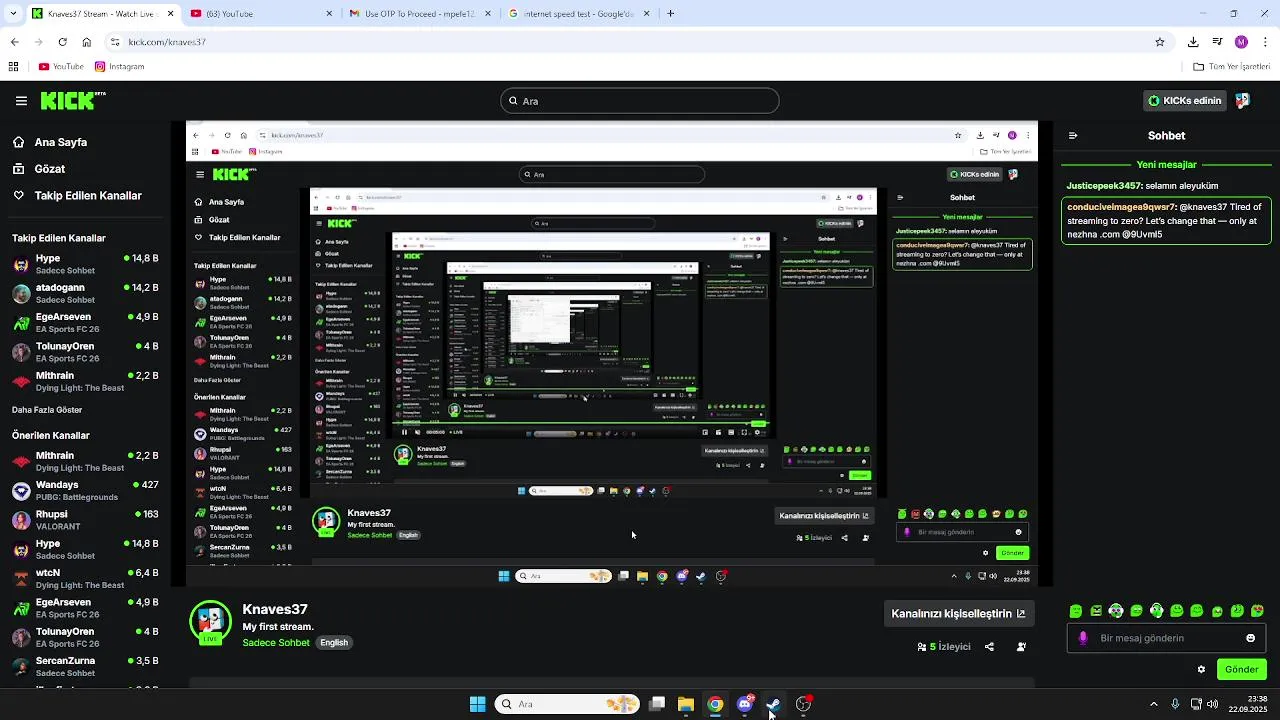Screen dimensions: 1280x720
Task: Open Wandays PUBG: Battlegrounds channel
Action: [85, 491]
